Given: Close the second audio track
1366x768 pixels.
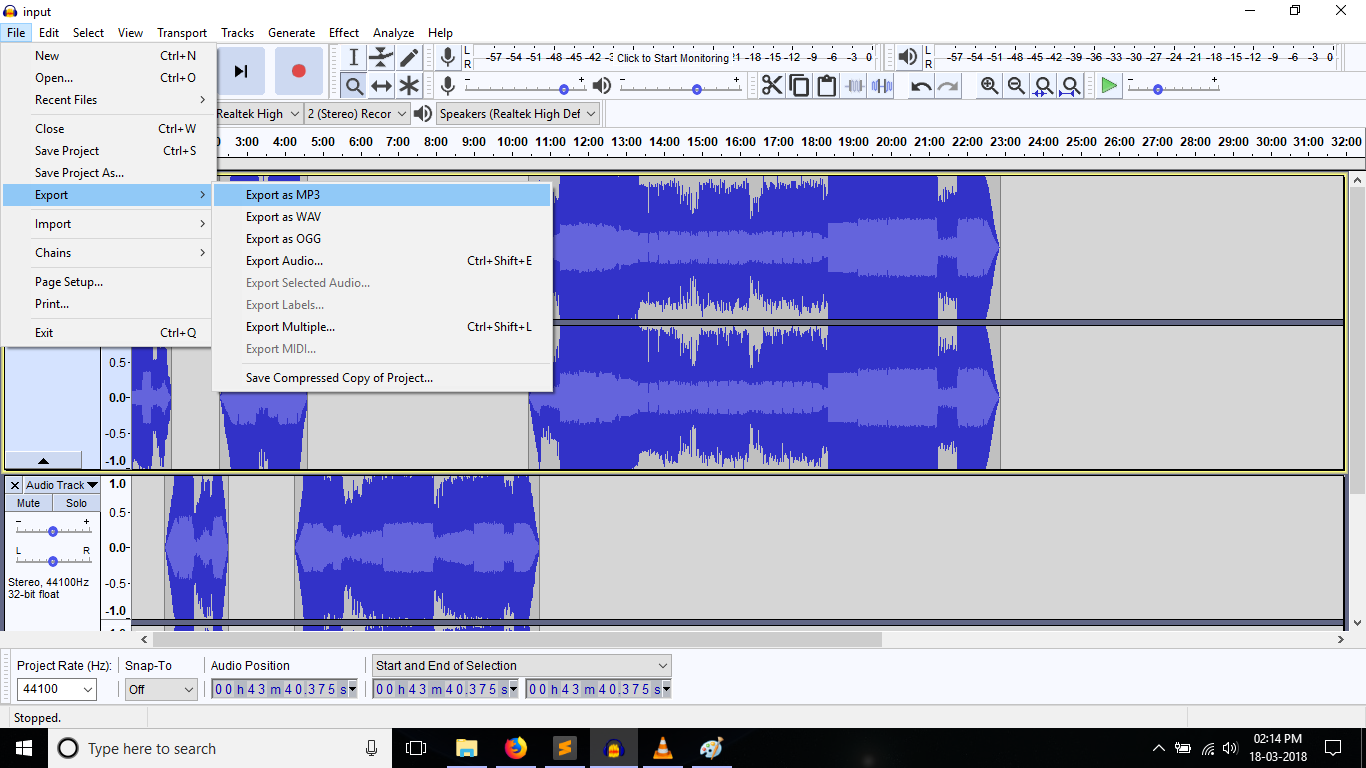Looking at the screenshot, I should pyautogui.click(x=14, y=485).
